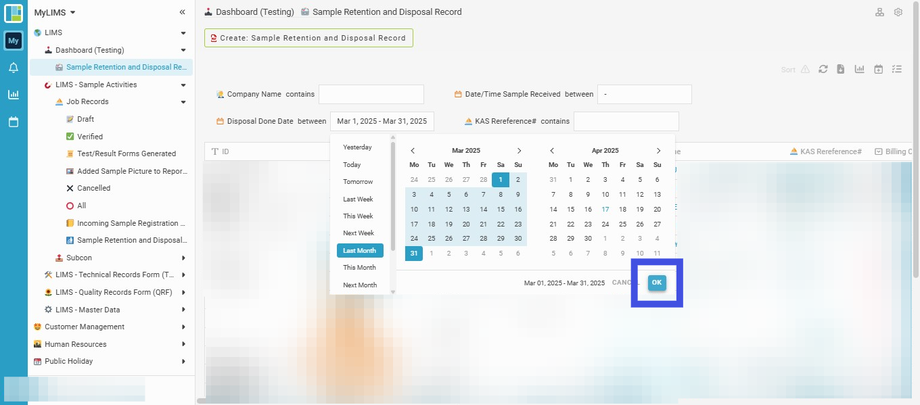Expand the MyLIMS workspace dropdown
This screenshot has width=920, height=405.
pyautogui.click(x=72, y=12)
